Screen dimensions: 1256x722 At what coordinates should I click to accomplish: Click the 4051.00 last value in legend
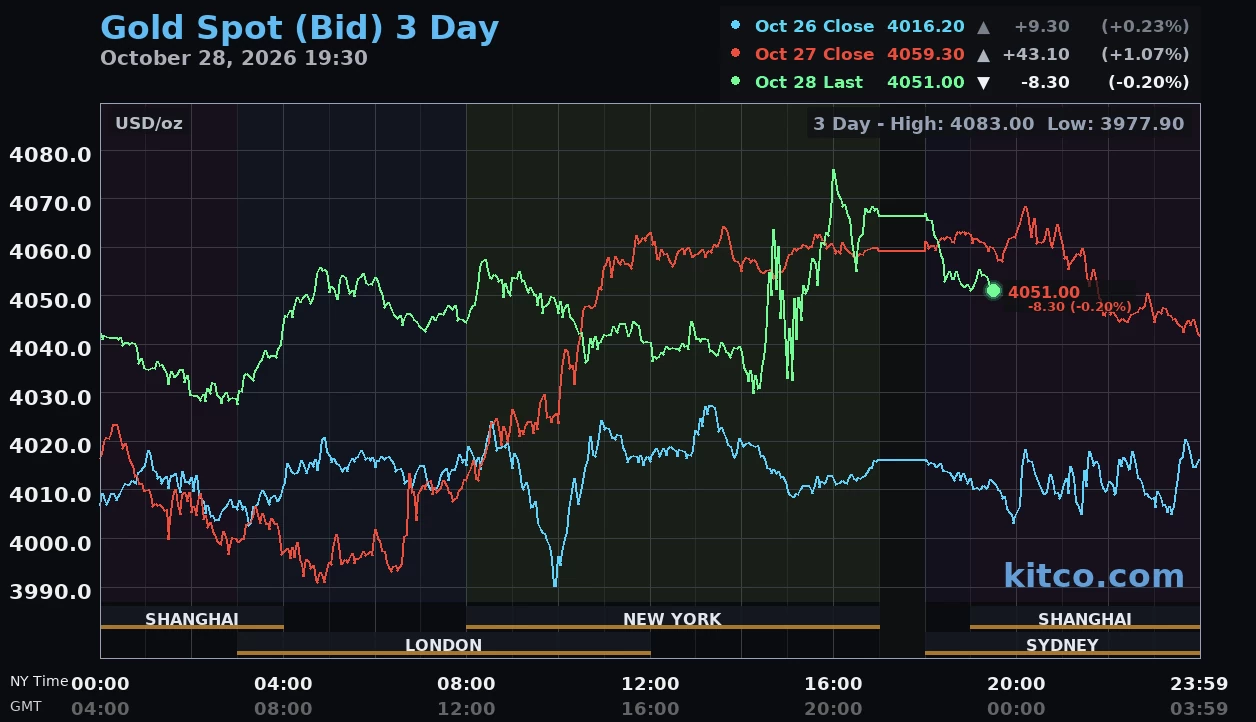pos(926,82)
